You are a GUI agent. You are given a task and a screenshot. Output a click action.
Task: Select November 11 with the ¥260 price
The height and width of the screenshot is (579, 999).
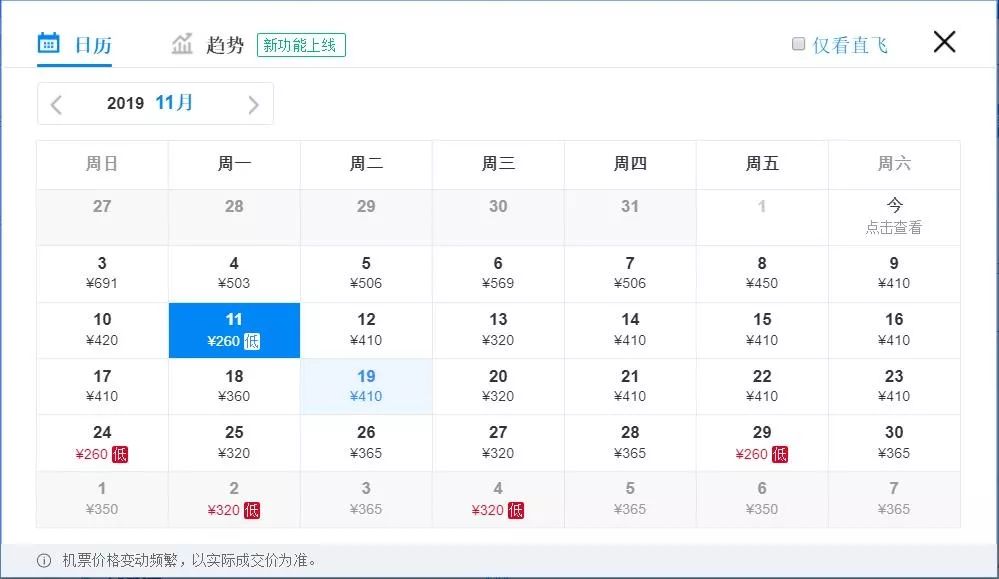click(x=234, y=330)
